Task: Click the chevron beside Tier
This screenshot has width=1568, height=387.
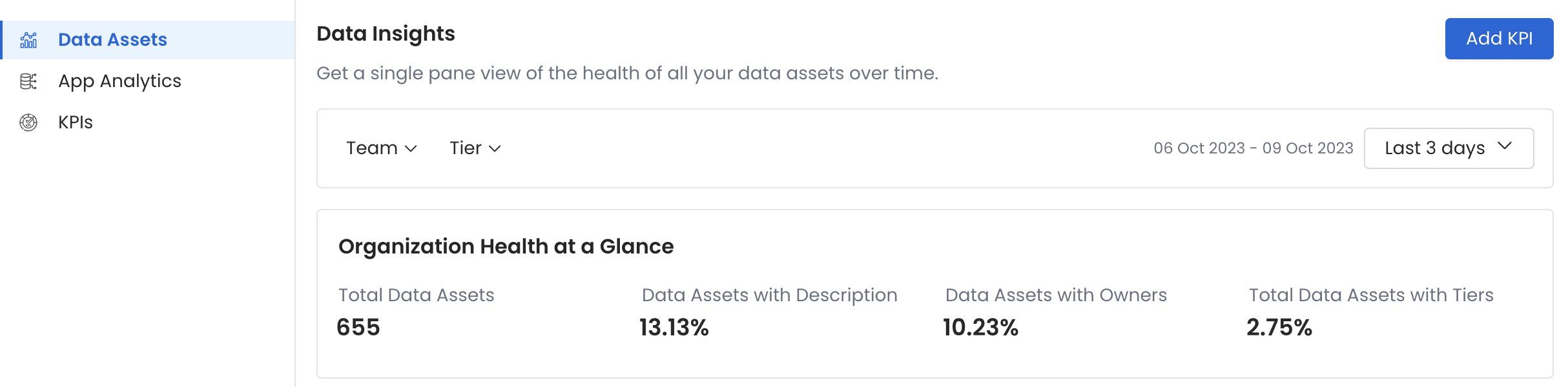Action: tap(495, 149)
